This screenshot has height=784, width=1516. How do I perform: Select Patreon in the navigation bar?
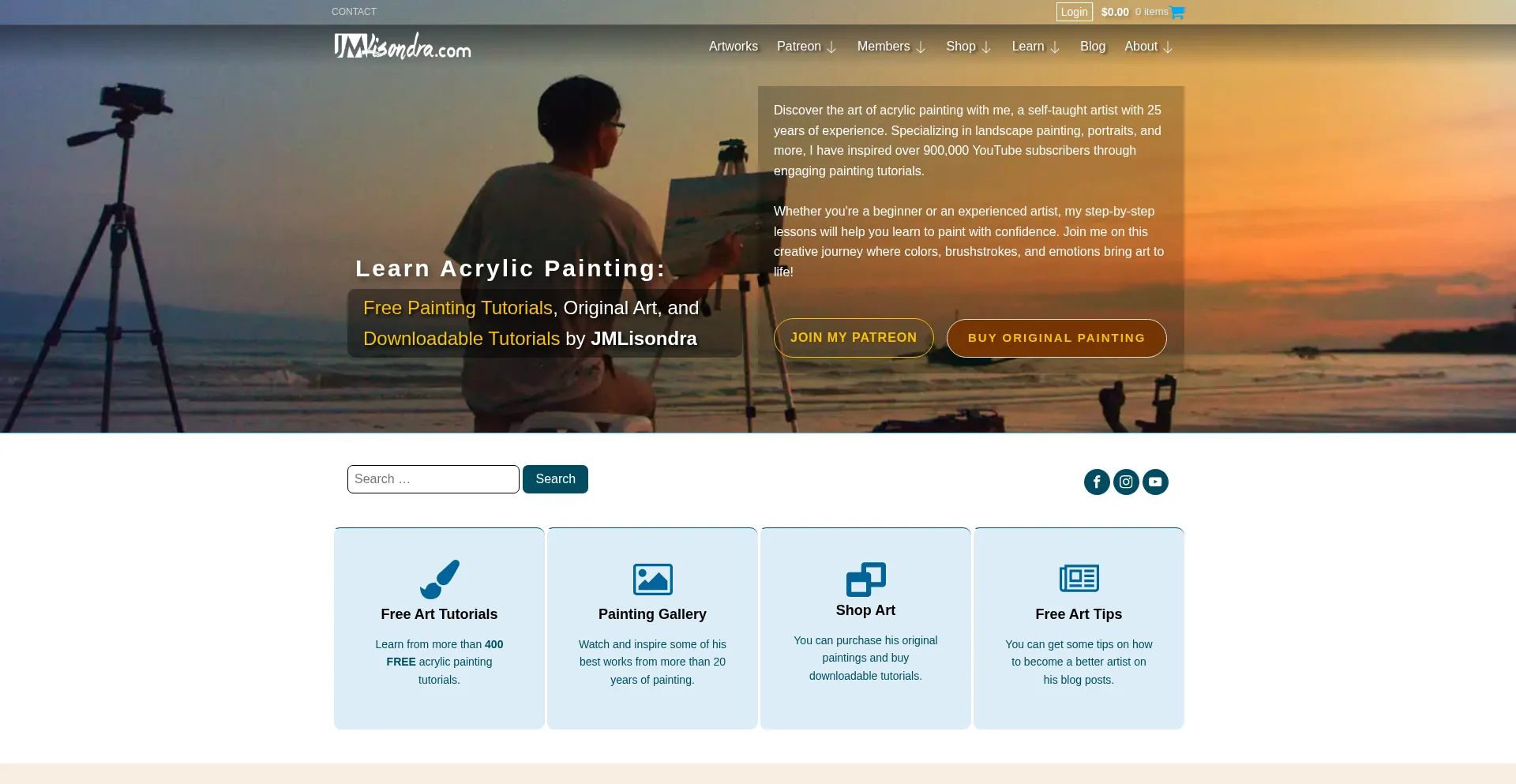[x=799, y=47]
